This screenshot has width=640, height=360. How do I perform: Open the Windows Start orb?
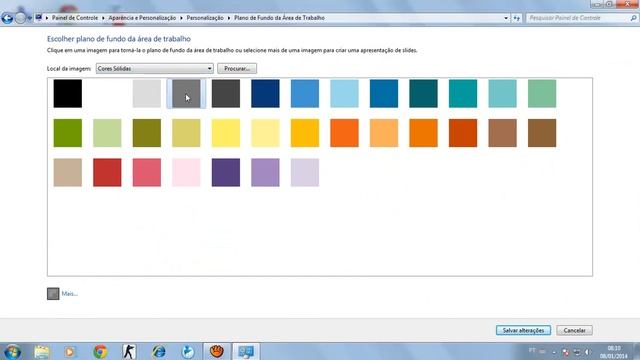tap(12, 351)
